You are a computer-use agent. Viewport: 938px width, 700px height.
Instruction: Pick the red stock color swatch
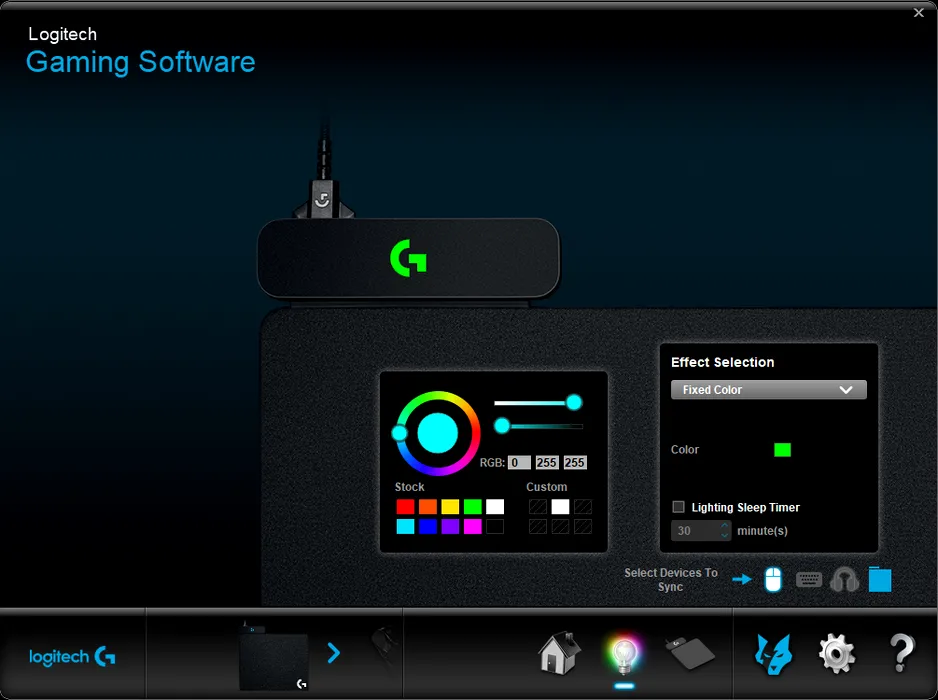tap(405, 507)
